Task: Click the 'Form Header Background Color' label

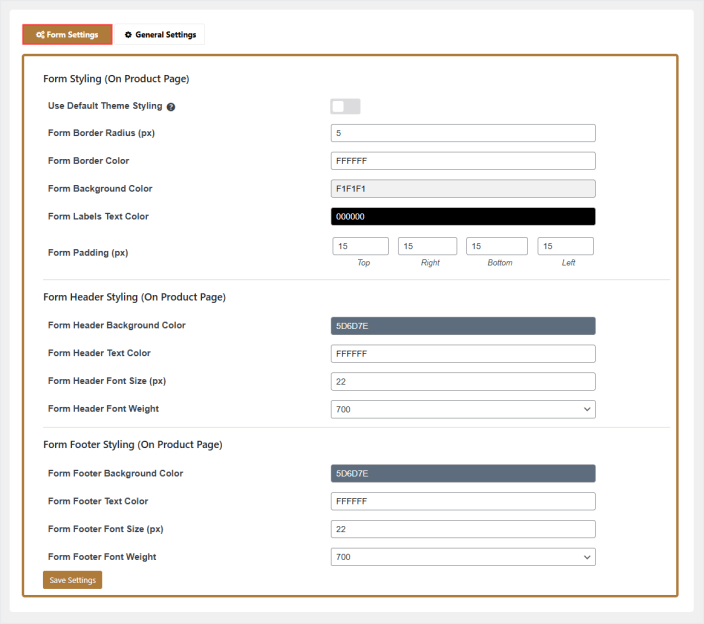Action: 117,325
